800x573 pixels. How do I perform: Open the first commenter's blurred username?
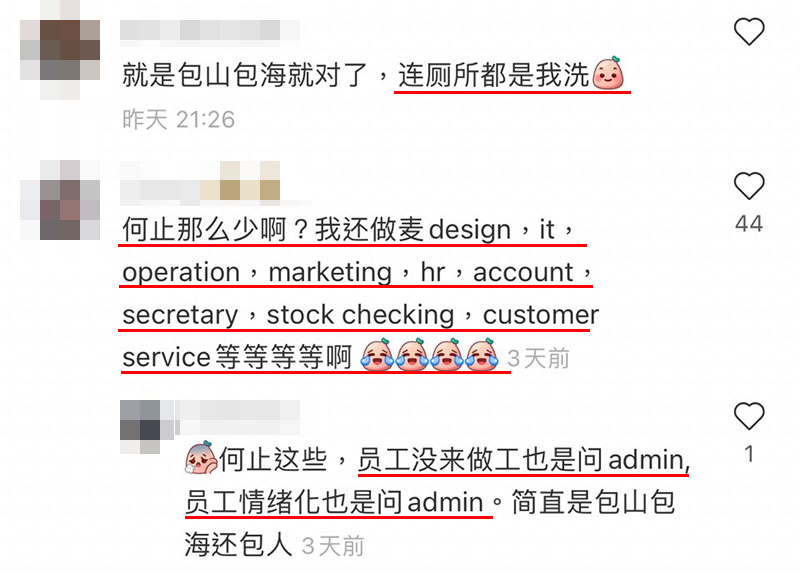point(210,30)
